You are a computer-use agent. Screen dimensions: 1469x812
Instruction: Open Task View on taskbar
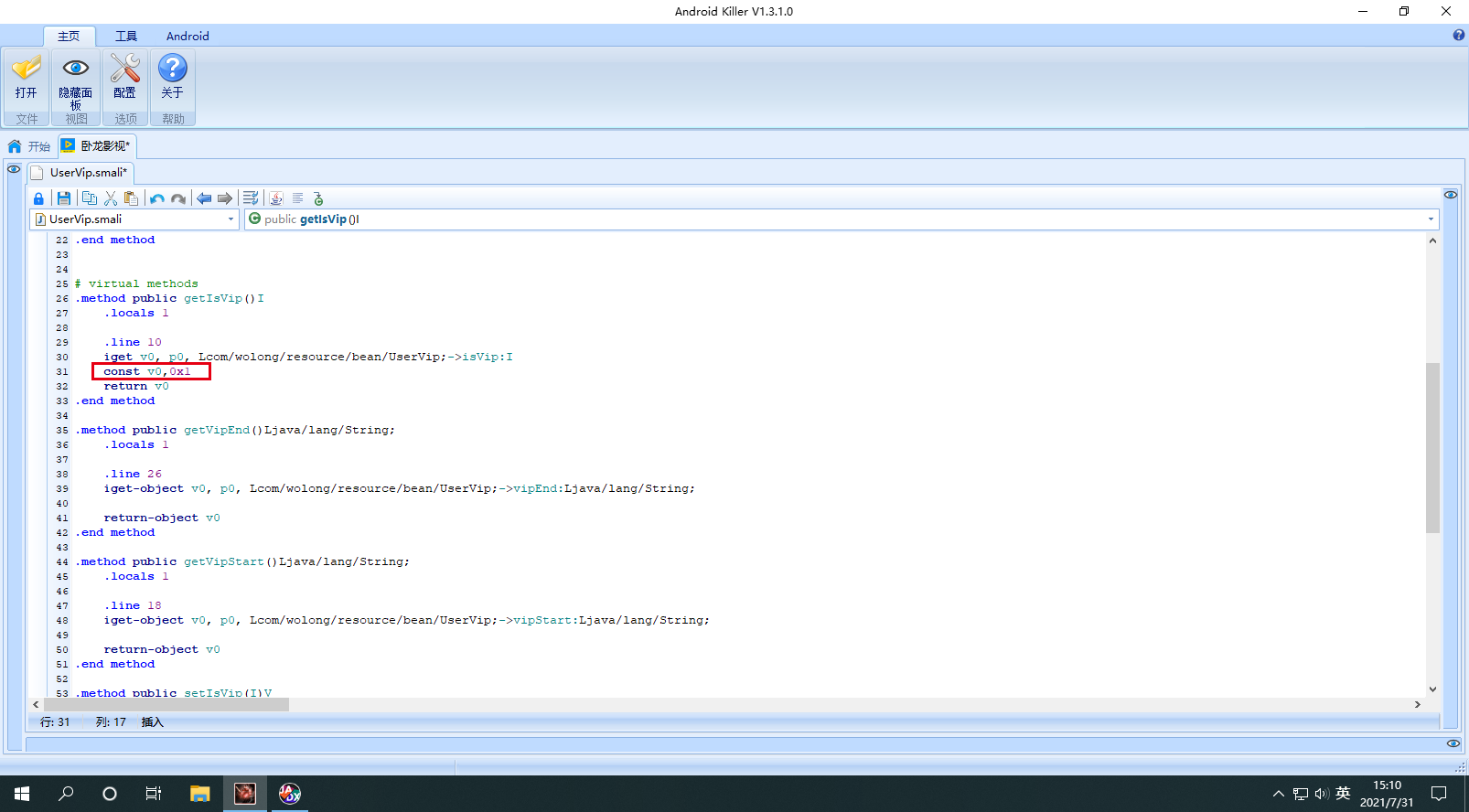pos(154,794)
